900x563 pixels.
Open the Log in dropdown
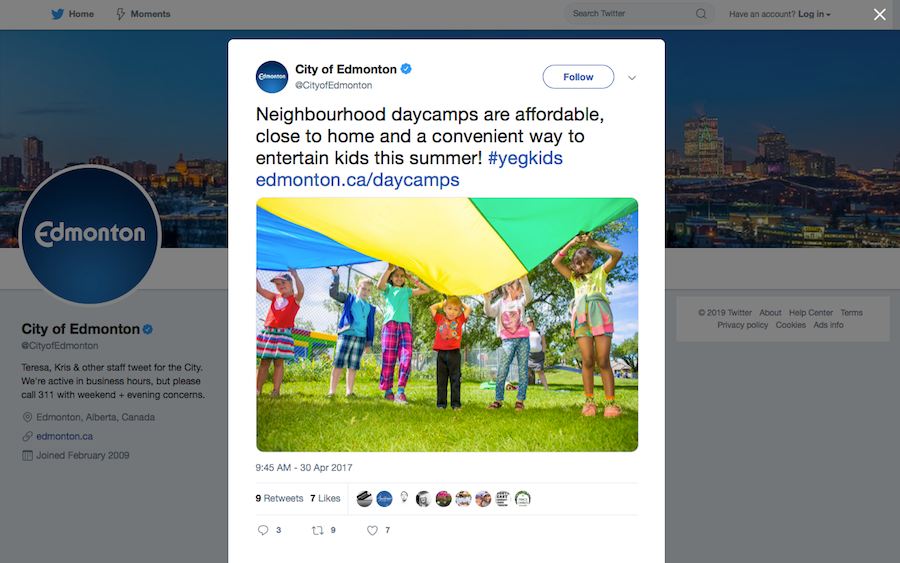(814, 14)
